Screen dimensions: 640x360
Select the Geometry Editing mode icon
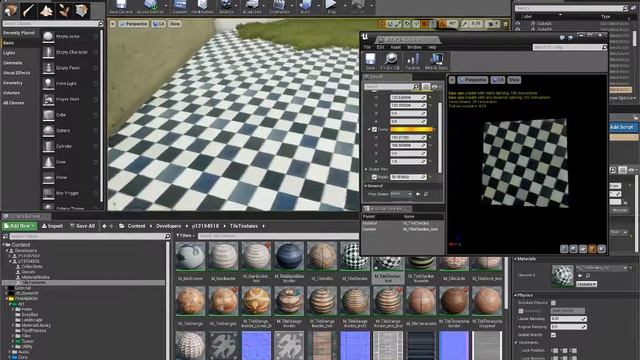point(82,10)
